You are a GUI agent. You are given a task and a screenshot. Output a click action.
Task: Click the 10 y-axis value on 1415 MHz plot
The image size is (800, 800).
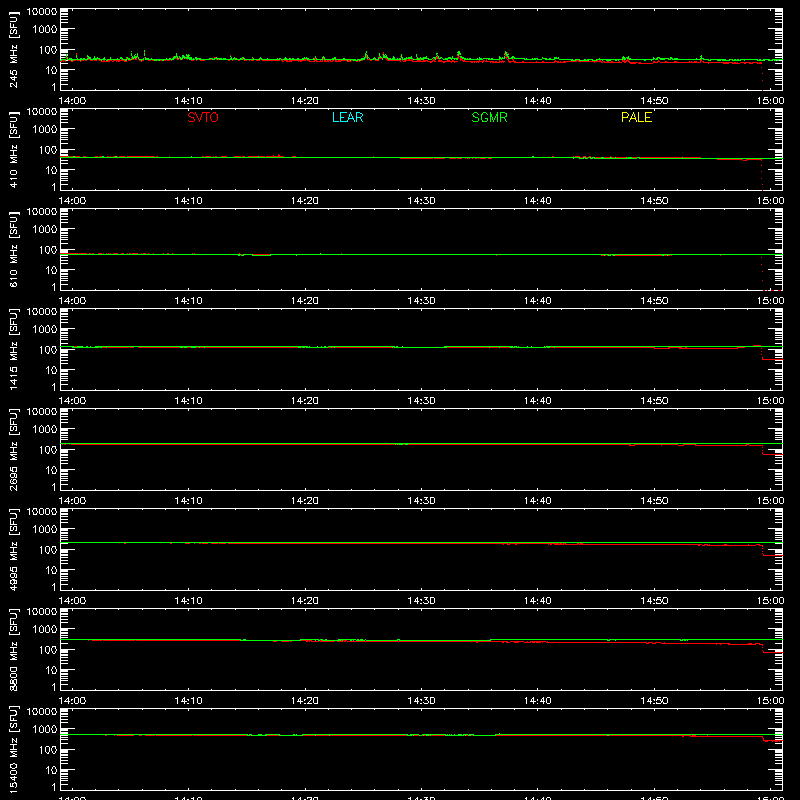click(x=52, y=370)
